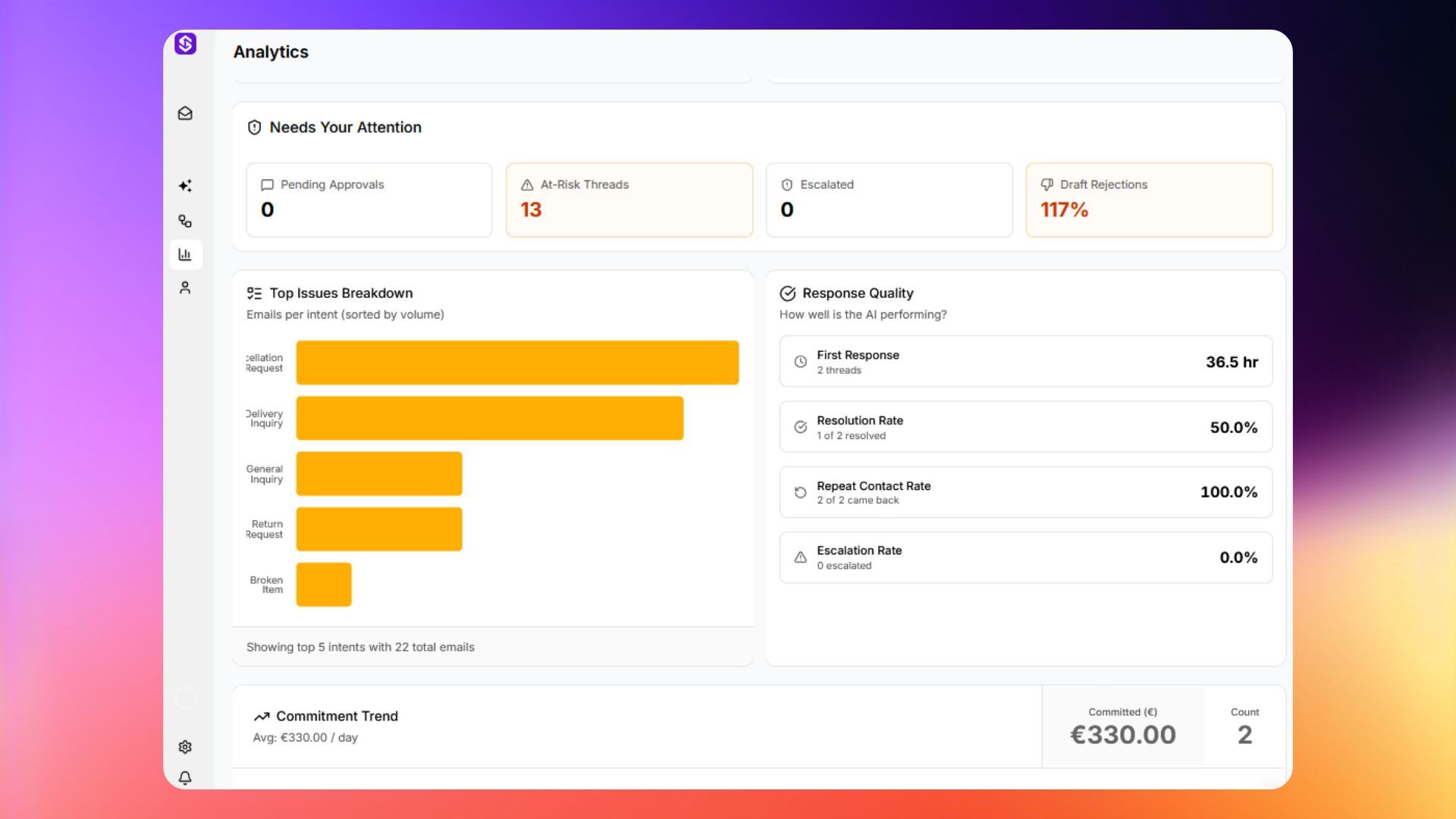
Task: Click the Response Quality heading
Action: (x=858, y=293)
